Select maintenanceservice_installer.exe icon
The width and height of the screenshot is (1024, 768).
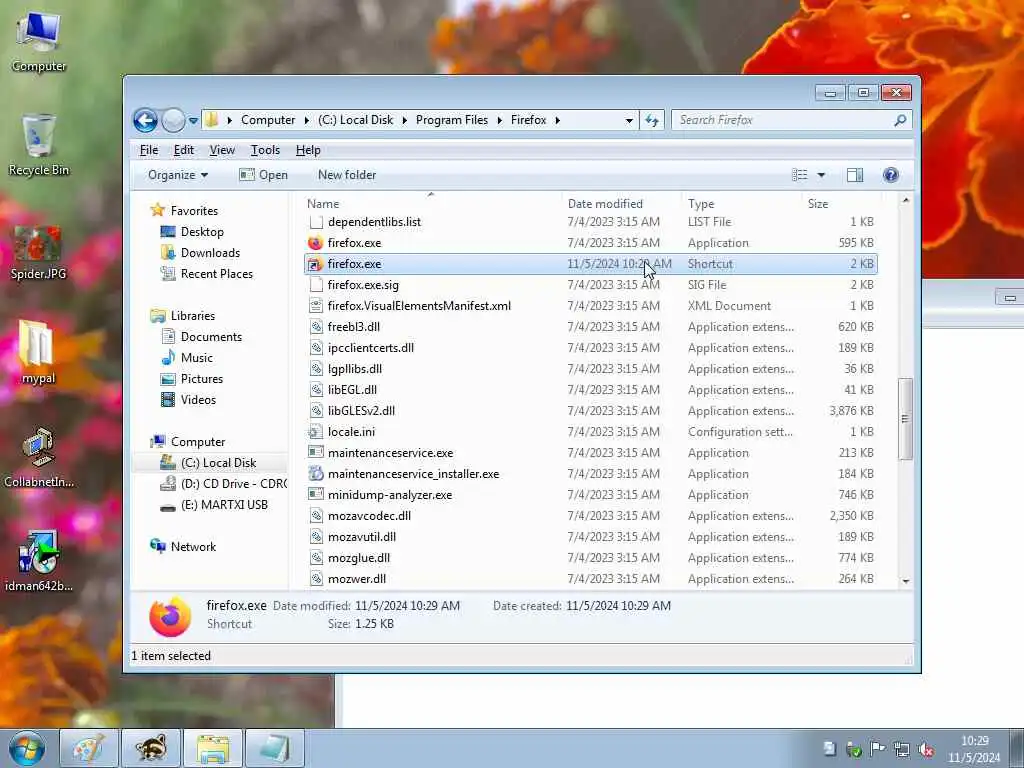click(315, 473)
